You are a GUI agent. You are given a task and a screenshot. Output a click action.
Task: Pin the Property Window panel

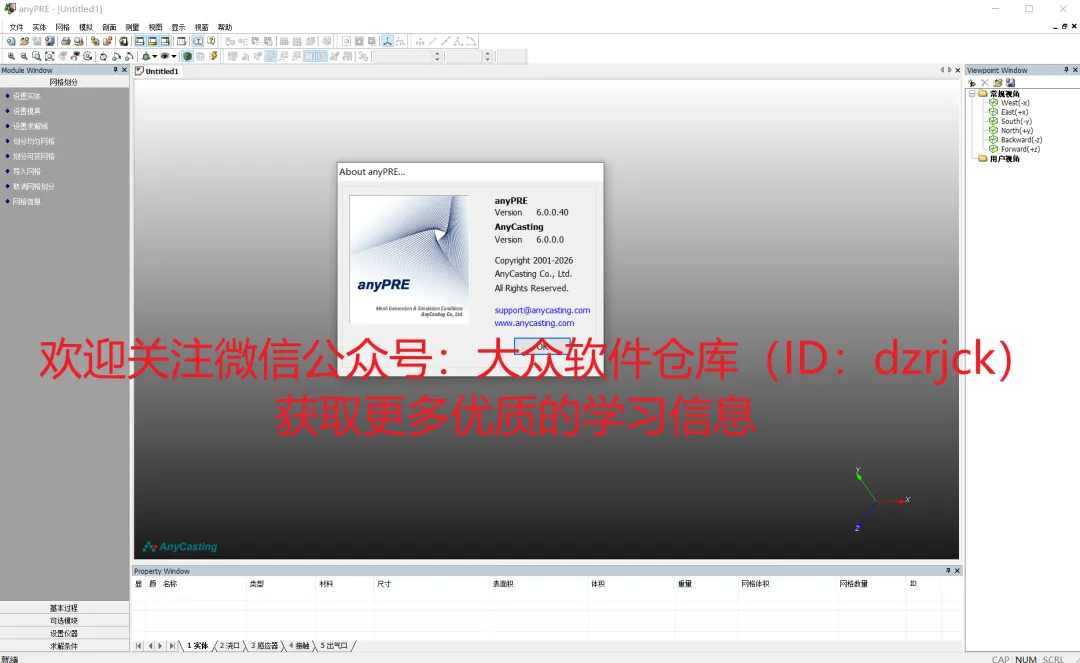coord(948,571)
